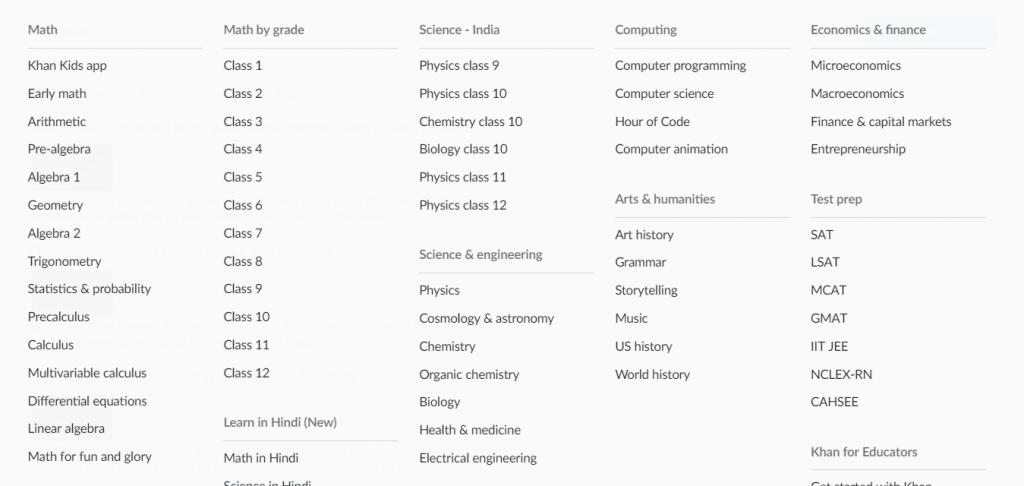Click Hour of Code
The width and height of the screenshot is (1024, 486).
tap(652, 122)
